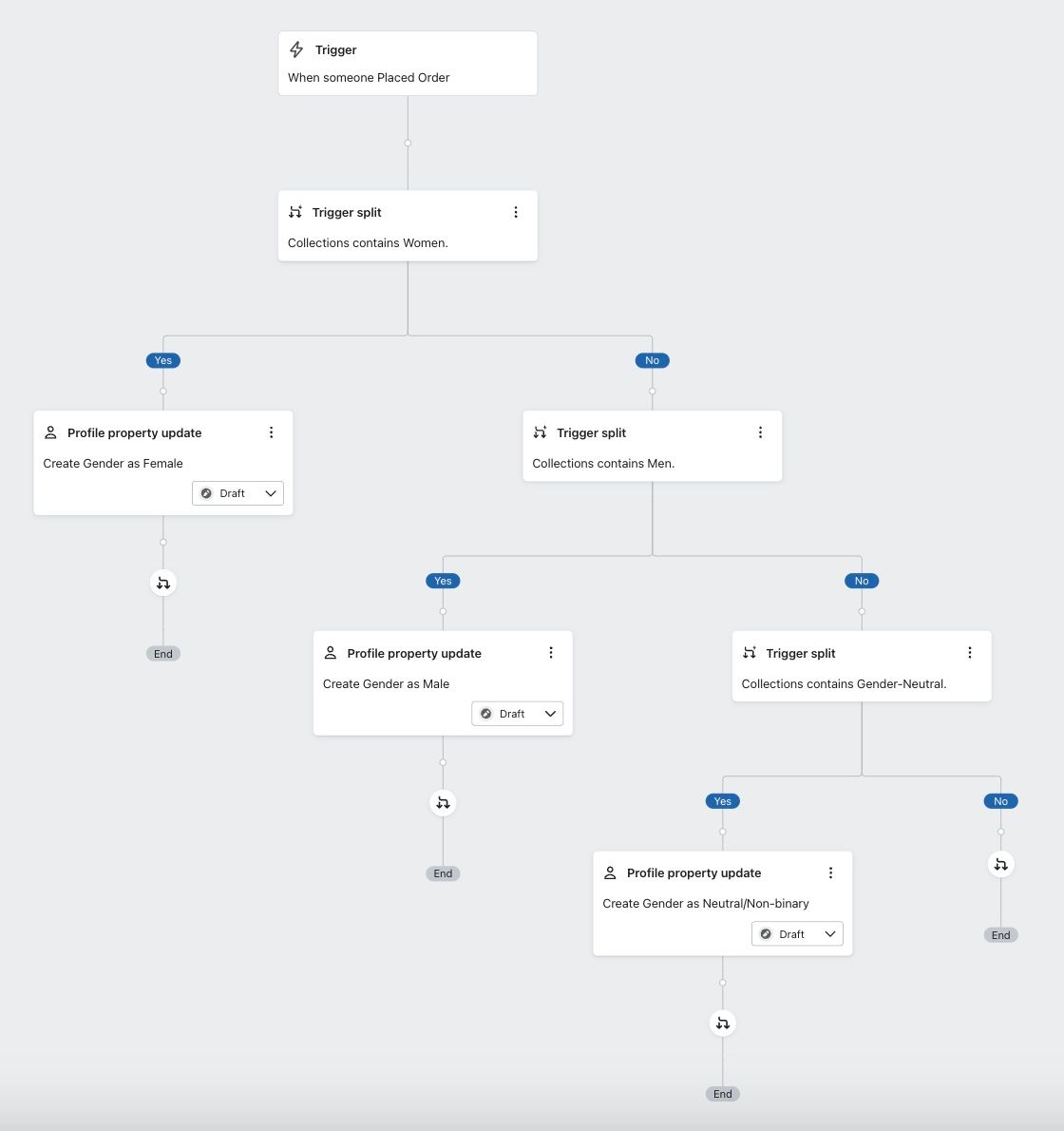Click the End badge below the Female branch
Screen dimensions: 1064x1131
coord(162,653)
